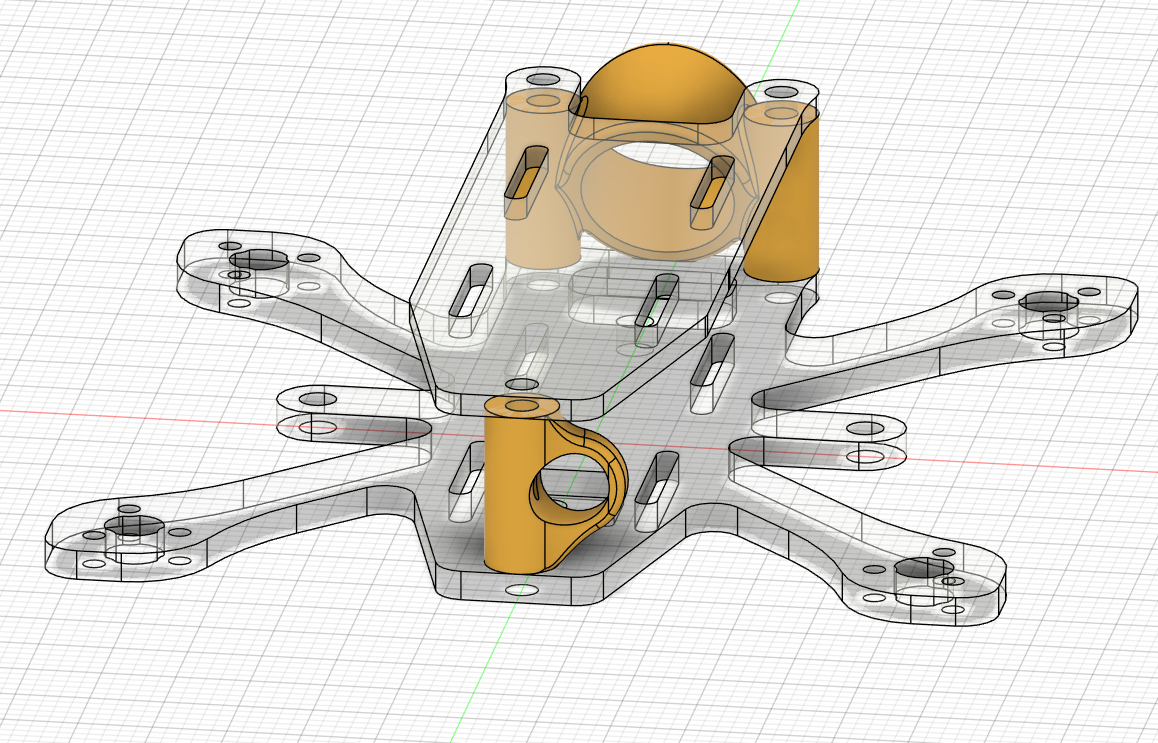
Task: Click the front-left arm motor center hole
Action: (130, 526)
